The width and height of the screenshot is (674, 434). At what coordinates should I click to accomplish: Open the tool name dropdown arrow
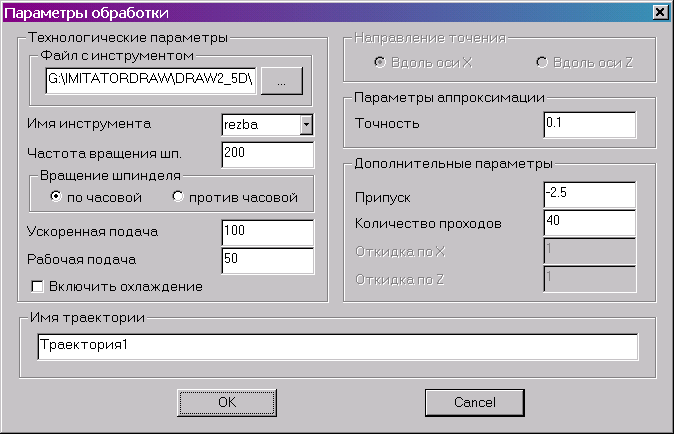click(306, 125)
